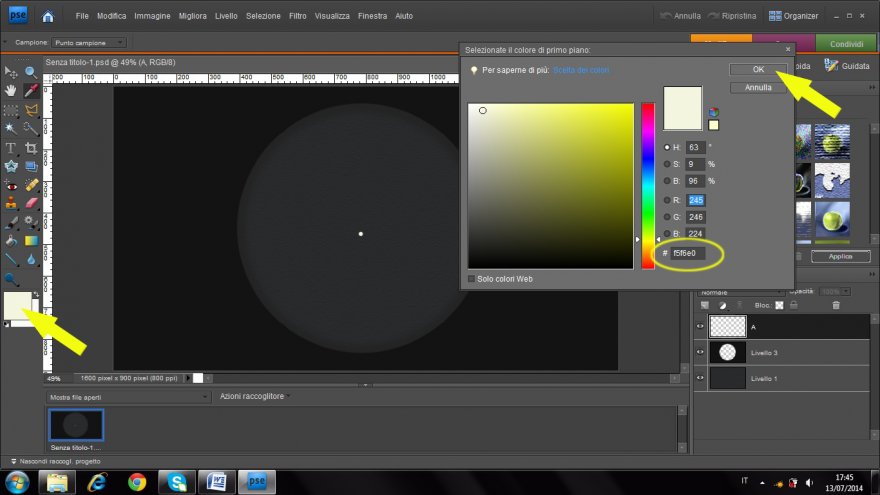880x495 pixels.
Task: Expand Mostra file aperti dropdown
Action: tap(125, 397)
